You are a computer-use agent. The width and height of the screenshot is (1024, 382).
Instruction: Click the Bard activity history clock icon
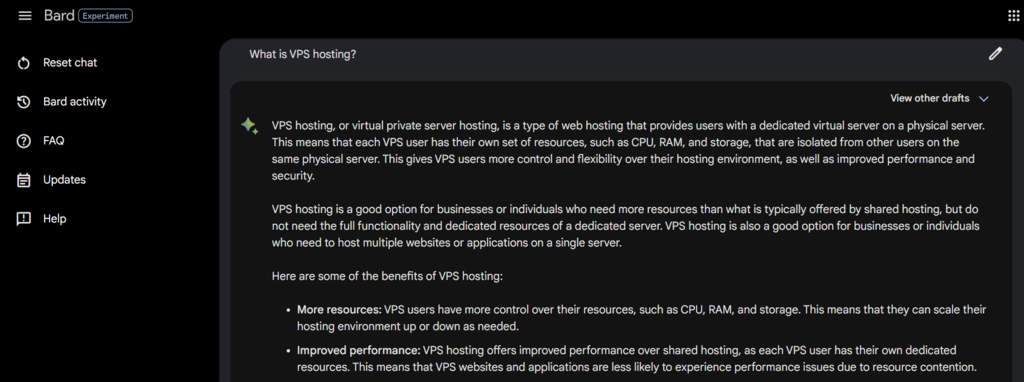pyautogui.click(x=24, y=102)
